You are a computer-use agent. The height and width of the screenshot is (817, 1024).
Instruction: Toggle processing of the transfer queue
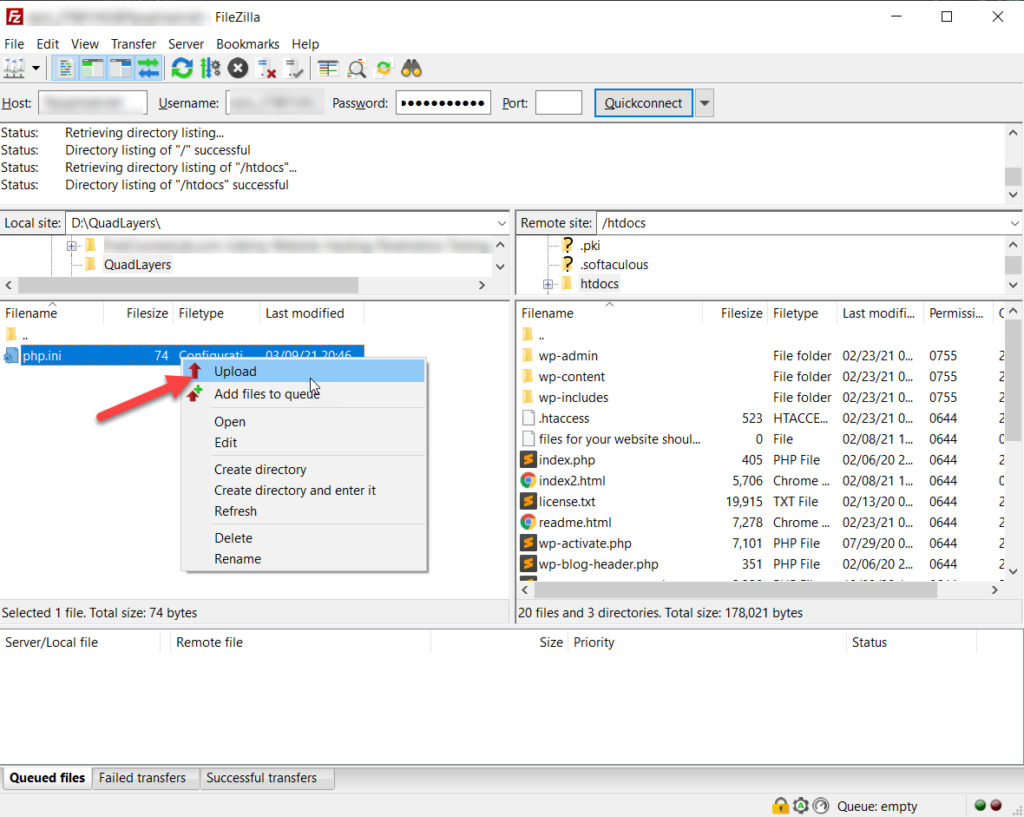[x=210, y=68]
